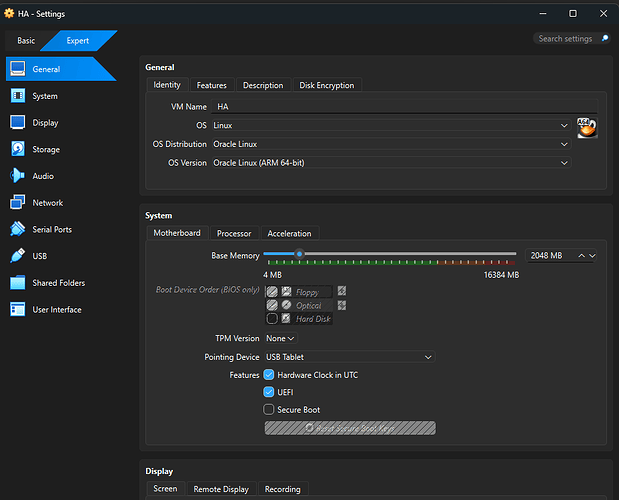The image size is (619, 500).
Task: Select the Serial Ports icon in sidebar
Action: click(18, 229)
